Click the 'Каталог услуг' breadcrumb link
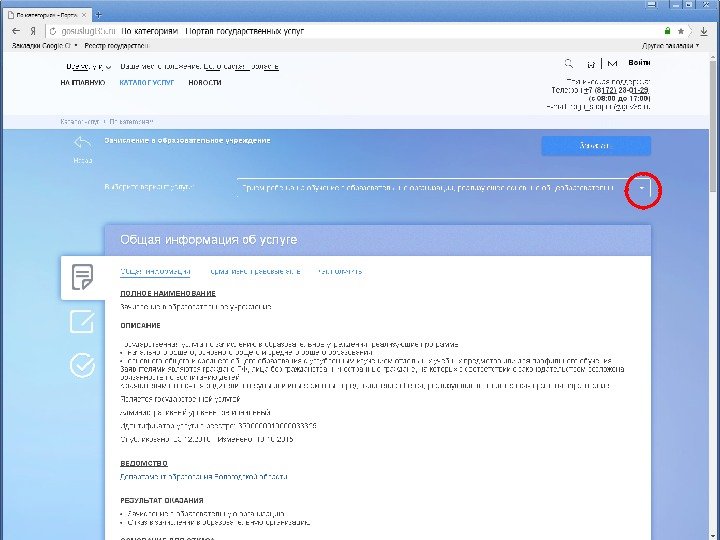 click(x=79, y=122)
